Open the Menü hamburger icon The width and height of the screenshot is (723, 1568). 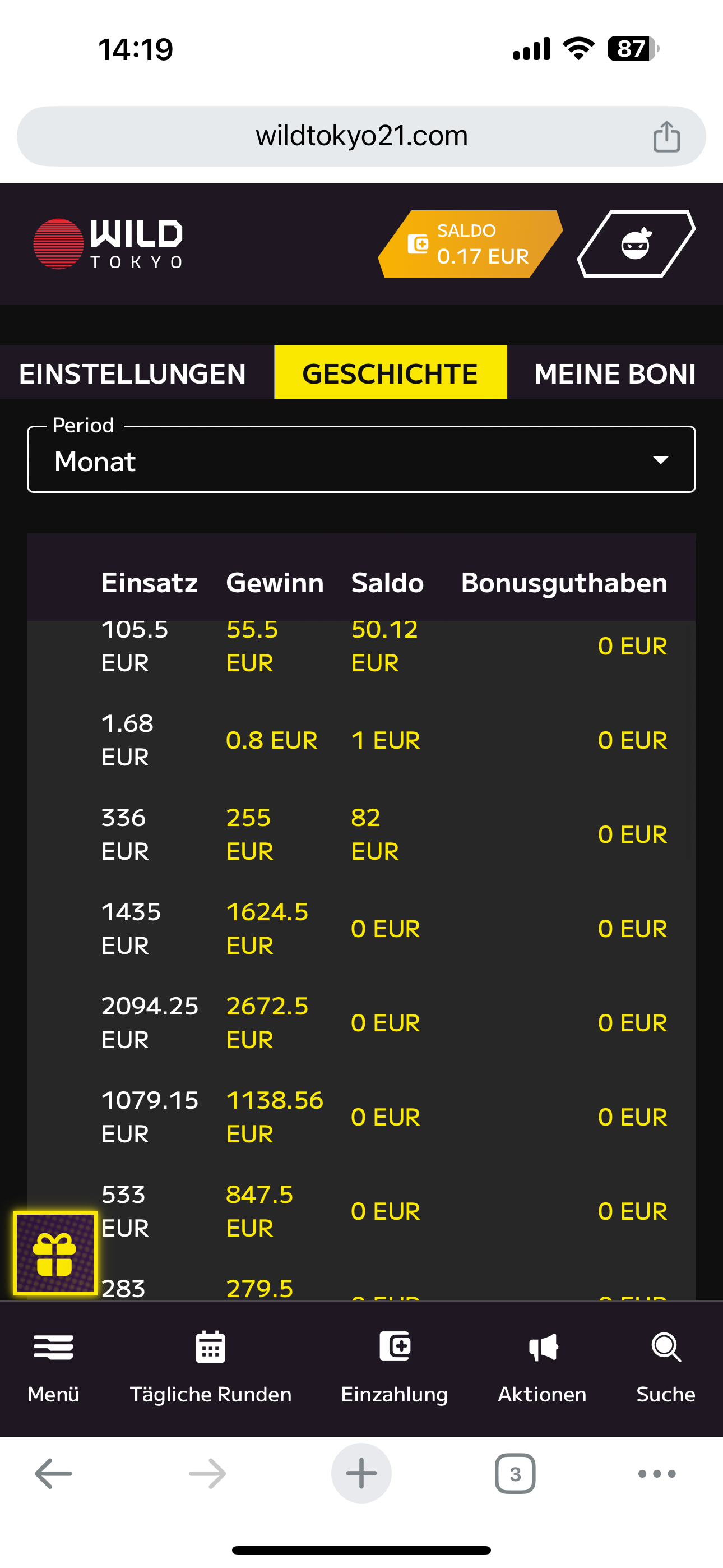[54, 1347]
